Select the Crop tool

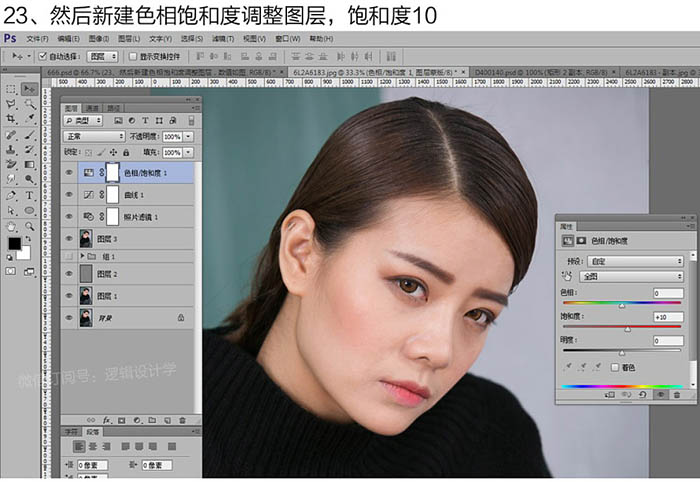(11, 119)
